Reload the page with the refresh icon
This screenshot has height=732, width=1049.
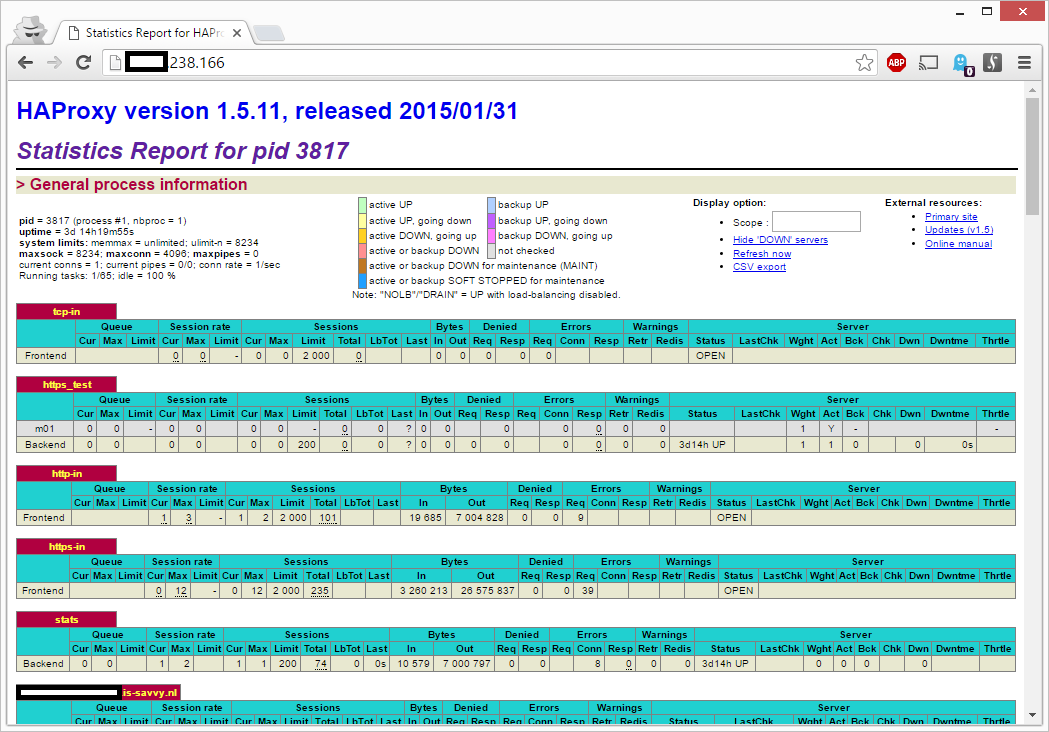[x=84, y=63]
